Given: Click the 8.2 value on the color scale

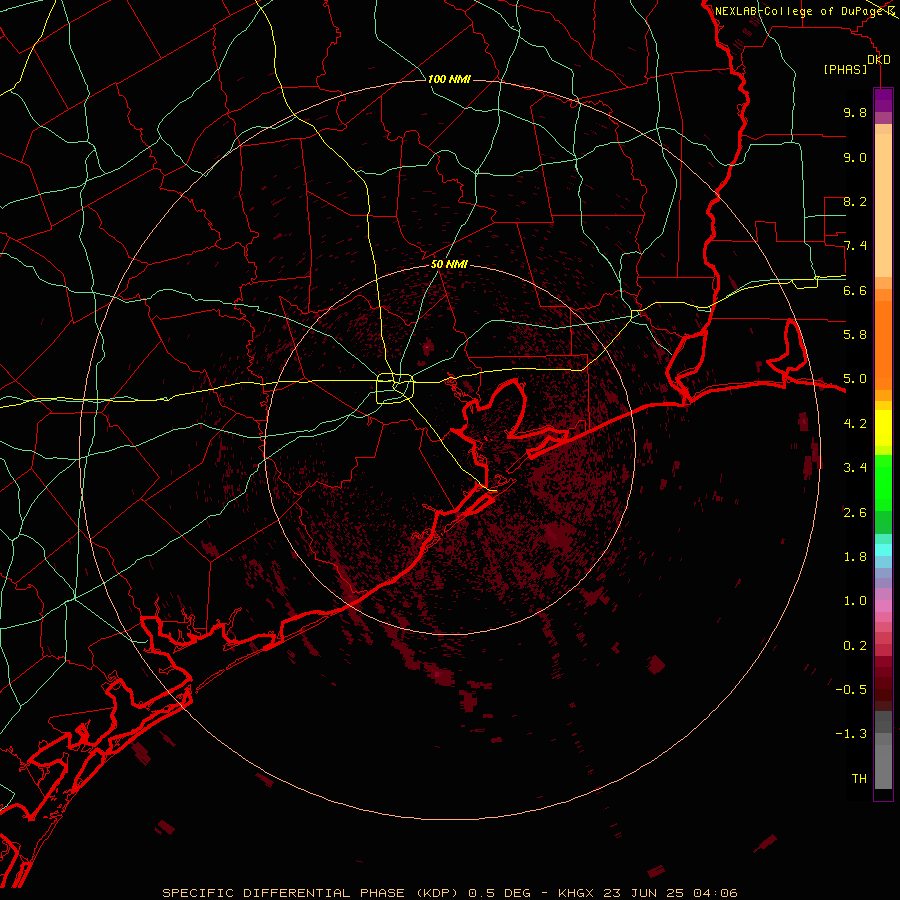Looking at the screenshot, I should [x=855, y=201].
